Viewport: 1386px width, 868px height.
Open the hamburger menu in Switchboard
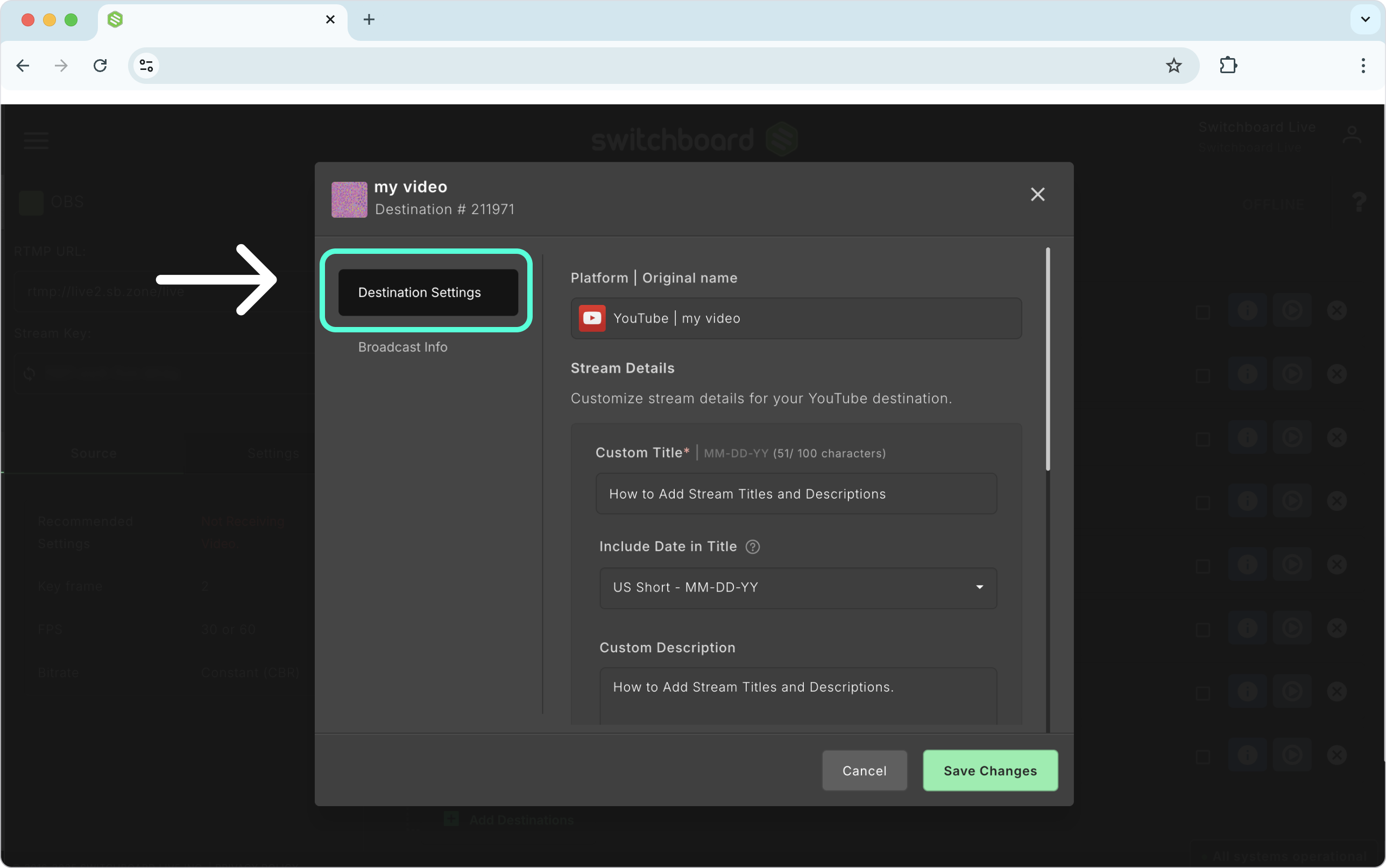(36, 140)
